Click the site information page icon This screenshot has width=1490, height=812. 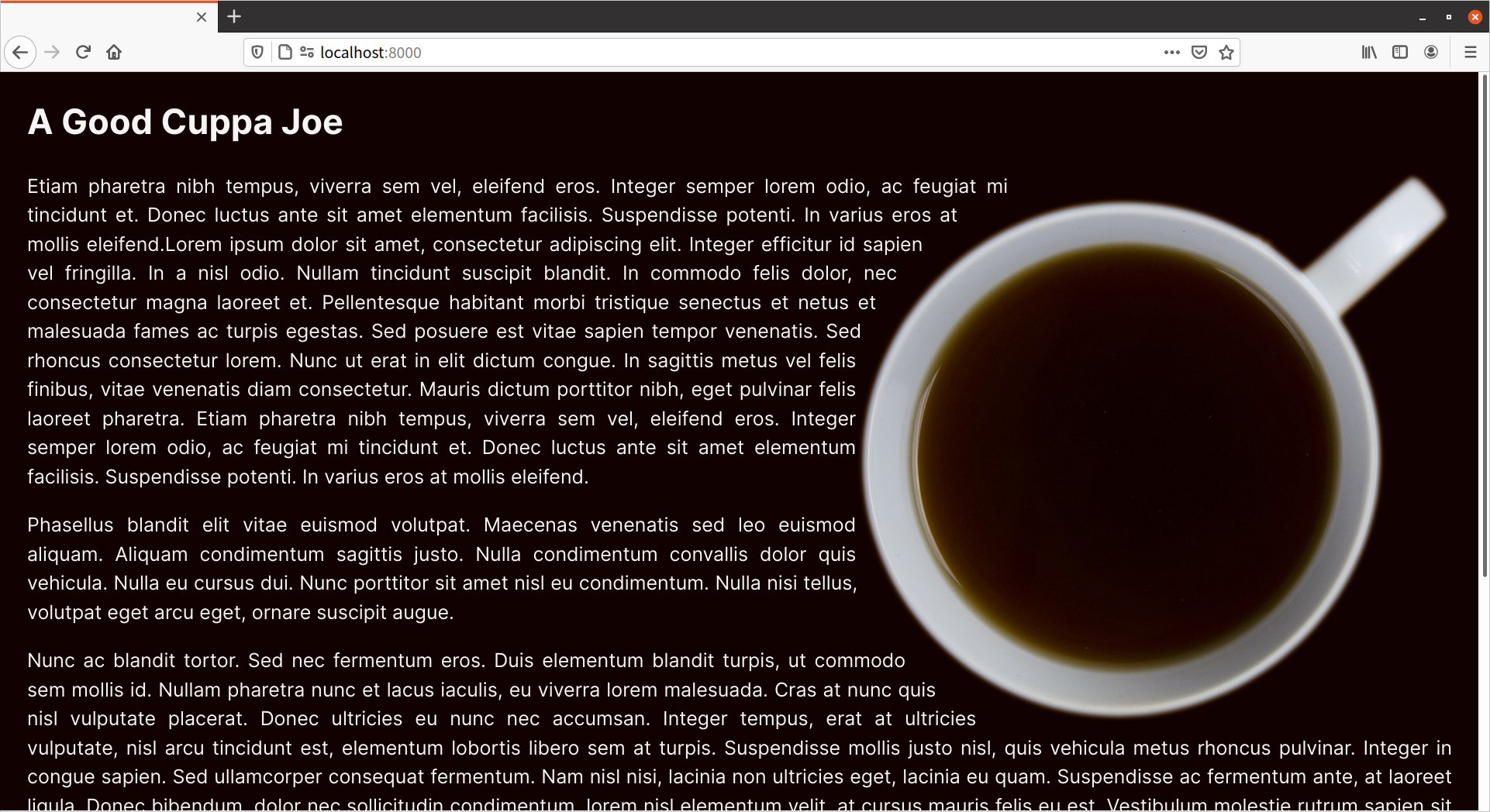click(x=284, y=52)
